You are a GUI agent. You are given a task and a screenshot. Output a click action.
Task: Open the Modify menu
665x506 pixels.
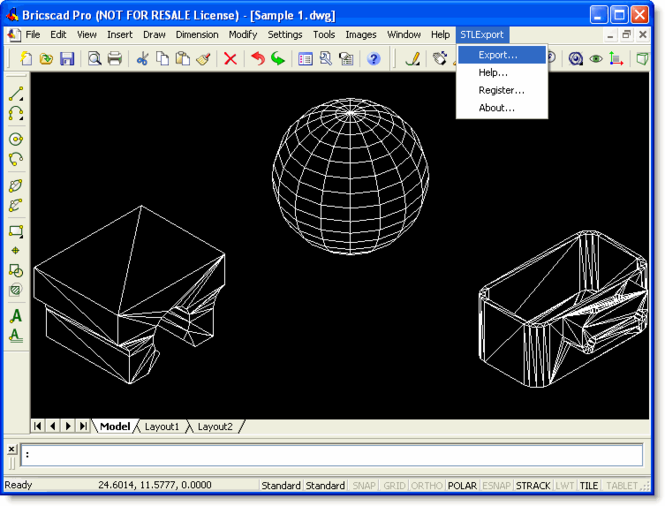point(243,34)
